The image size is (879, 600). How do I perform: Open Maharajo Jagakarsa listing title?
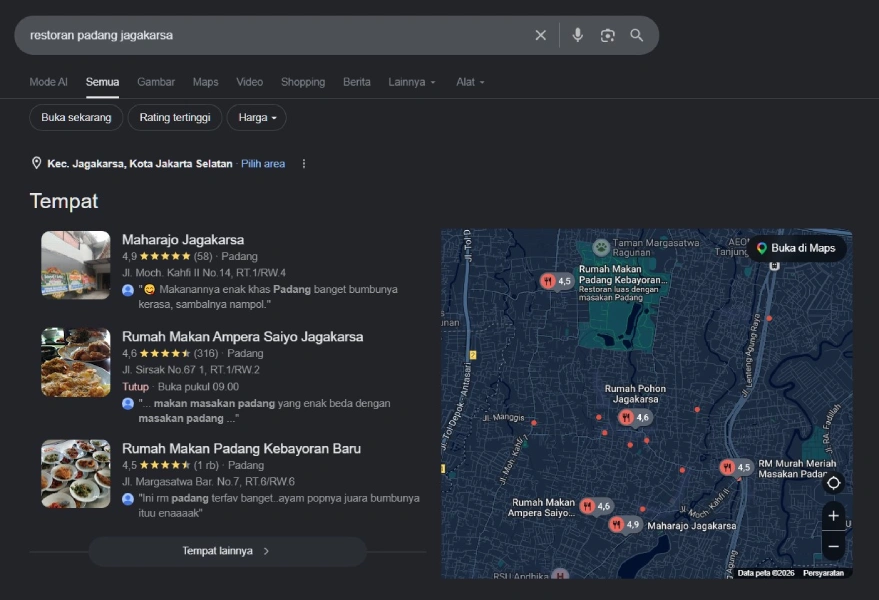[183, 239]
